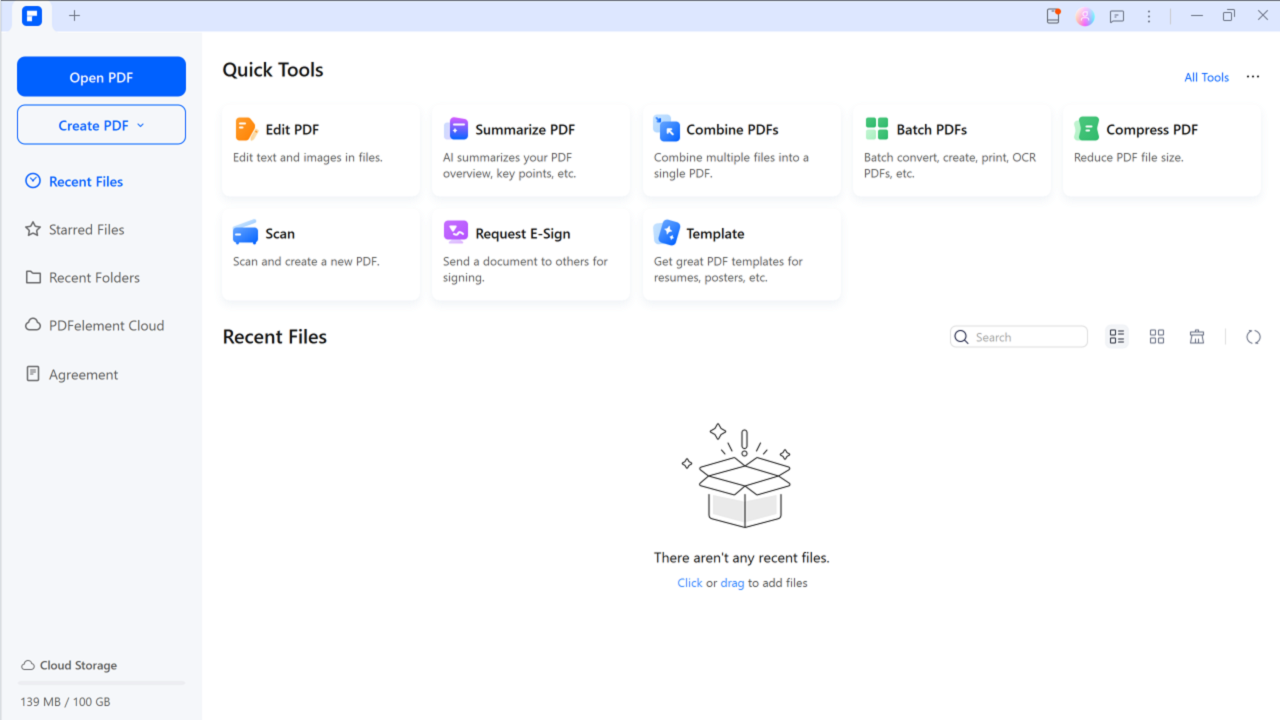Click the Scan tool icon
1280x720 pixels.
246,233
